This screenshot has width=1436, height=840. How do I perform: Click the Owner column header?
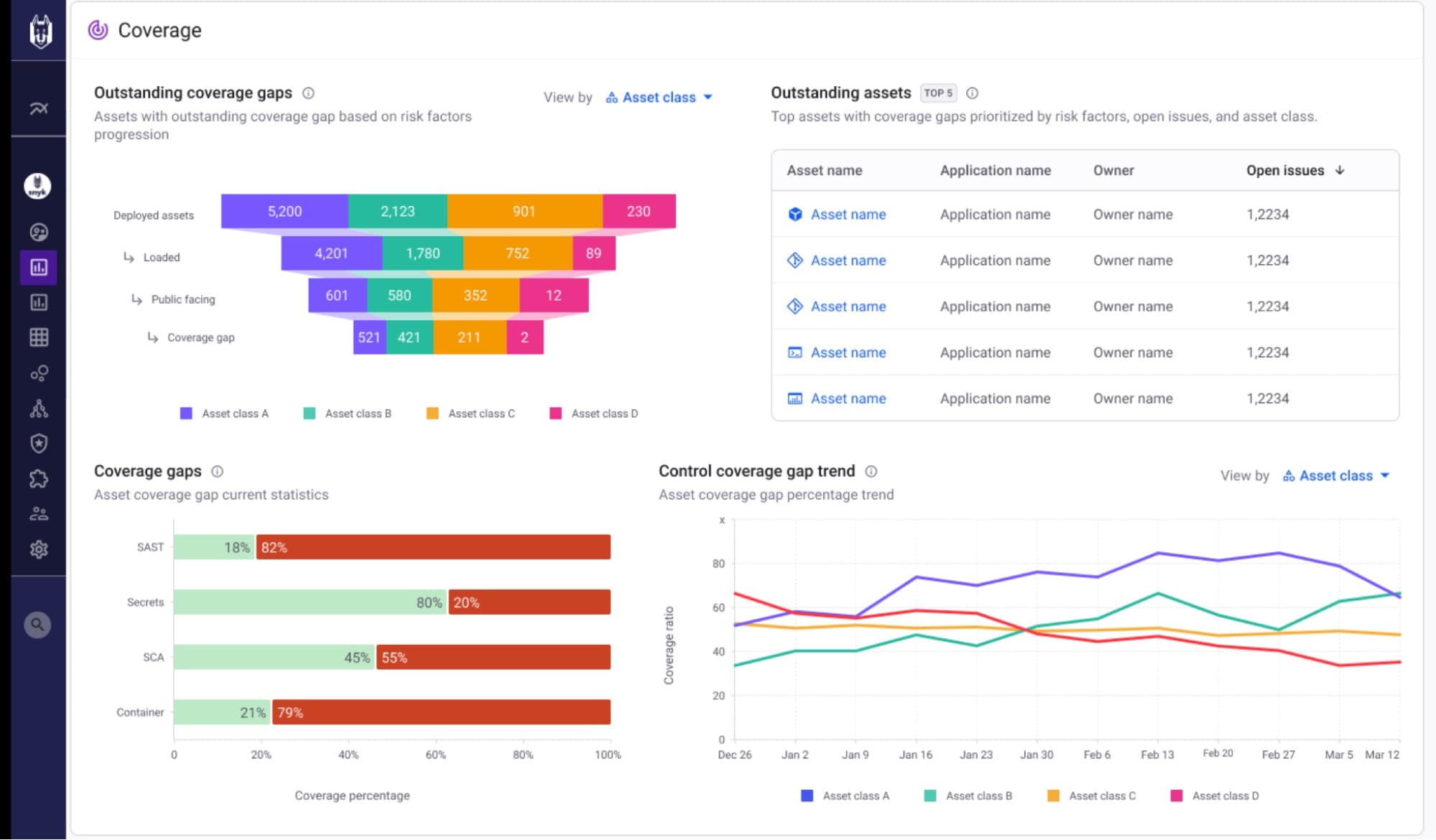click(x=1113, y=170)
